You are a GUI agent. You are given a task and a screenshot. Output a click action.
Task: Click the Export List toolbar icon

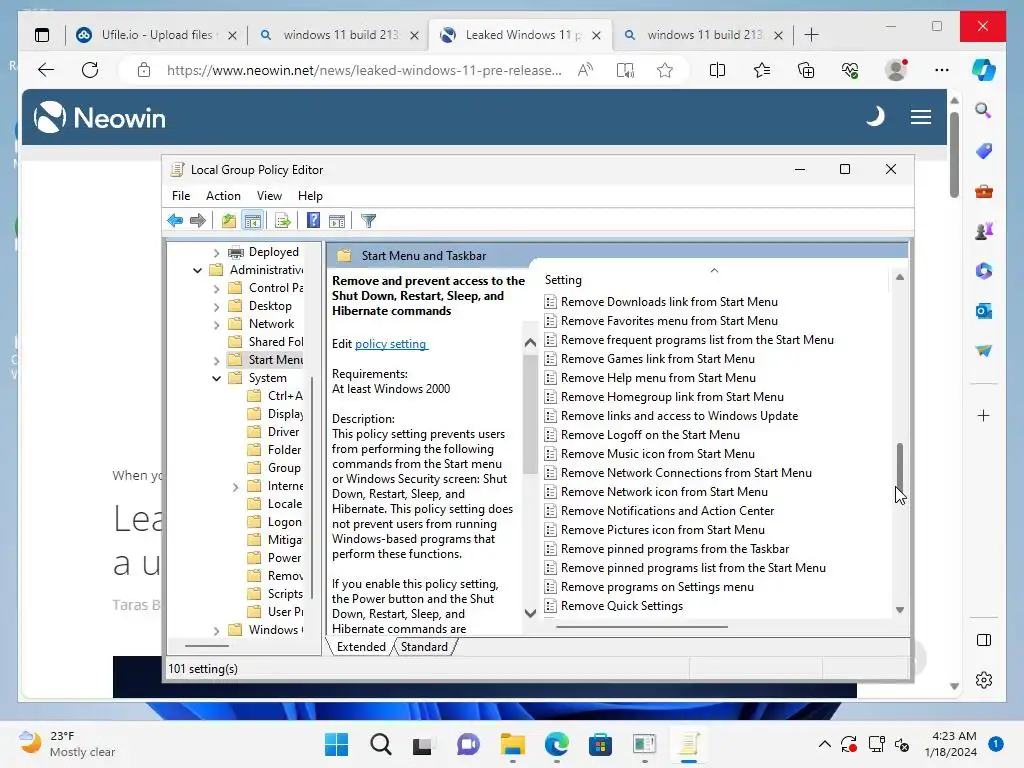[x=283, y=221]
